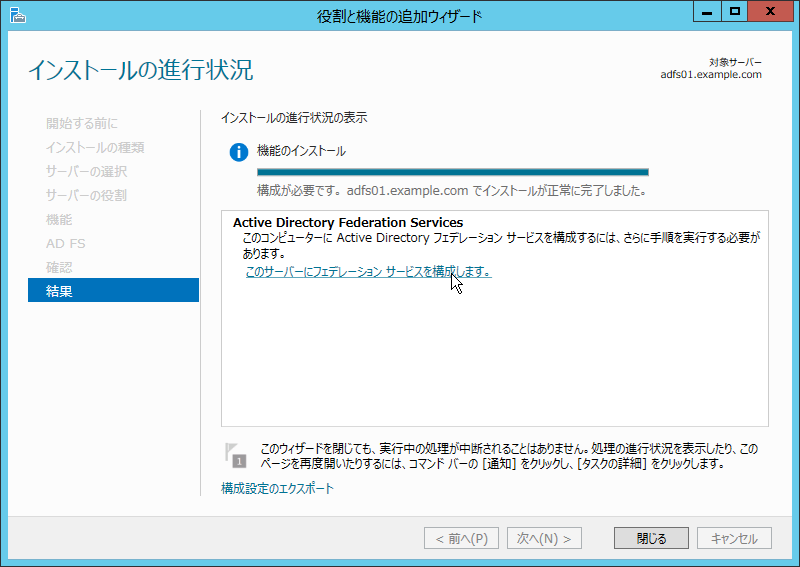Click the wizard window title bar icon
Viewport: 800px width, 567px height.
pos(17,15)
